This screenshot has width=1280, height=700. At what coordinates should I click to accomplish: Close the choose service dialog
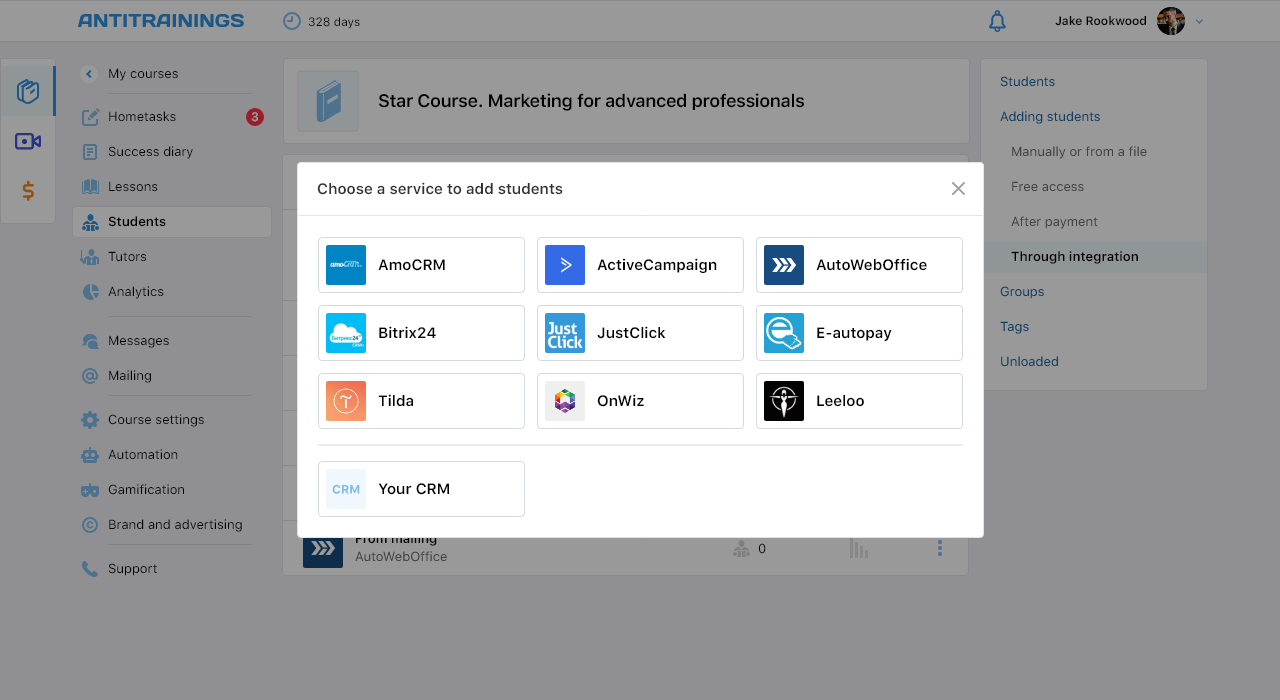(x=958, y=189)
